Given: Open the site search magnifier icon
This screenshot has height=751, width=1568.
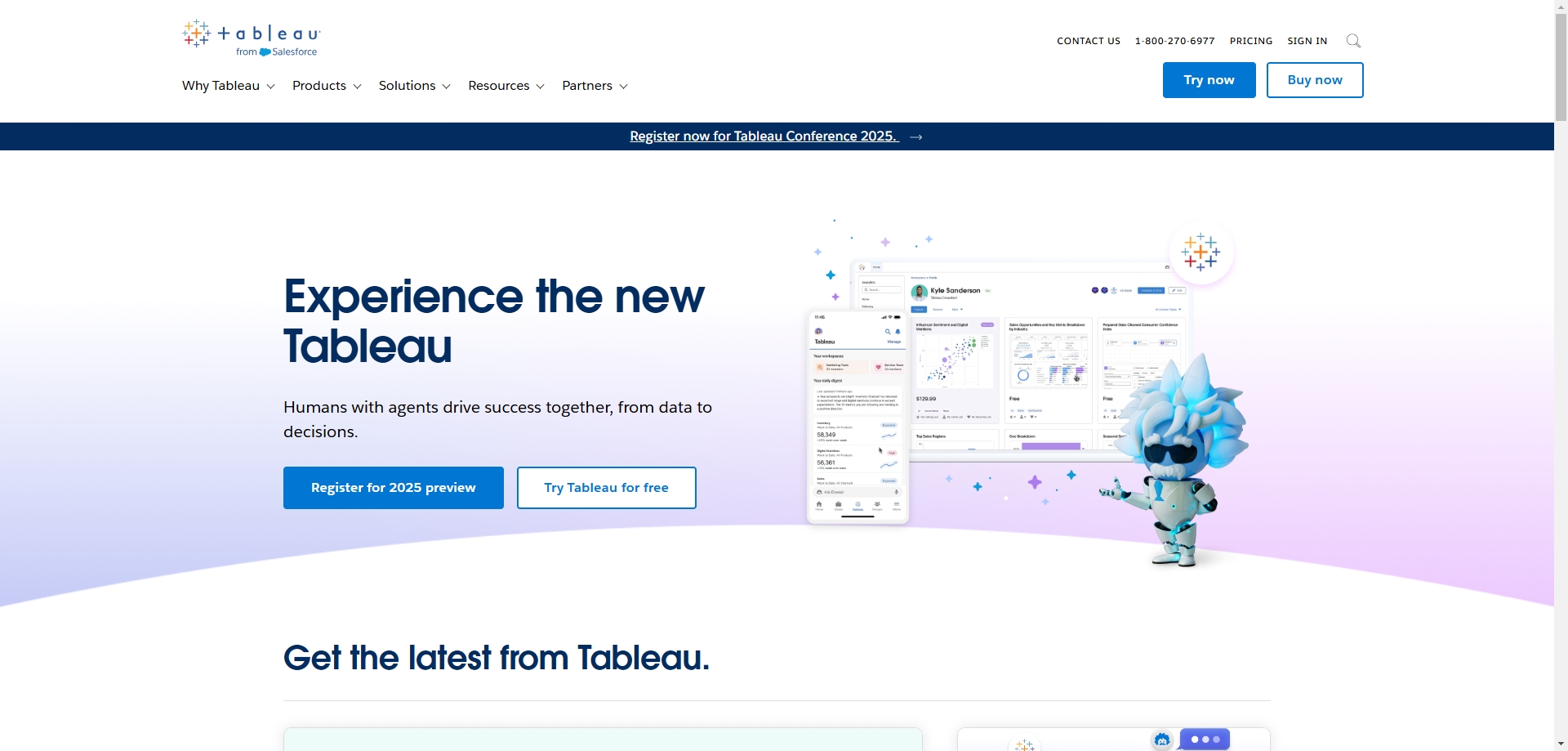Looking at the screenshot, I should (x=1354, y=39).
